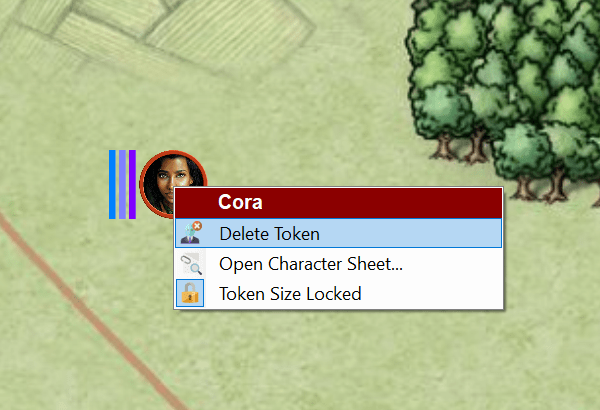Click the blue token status bar
The width and height of the screenshot is (600, 410).
pyautogui.click(x=112, y=185)
